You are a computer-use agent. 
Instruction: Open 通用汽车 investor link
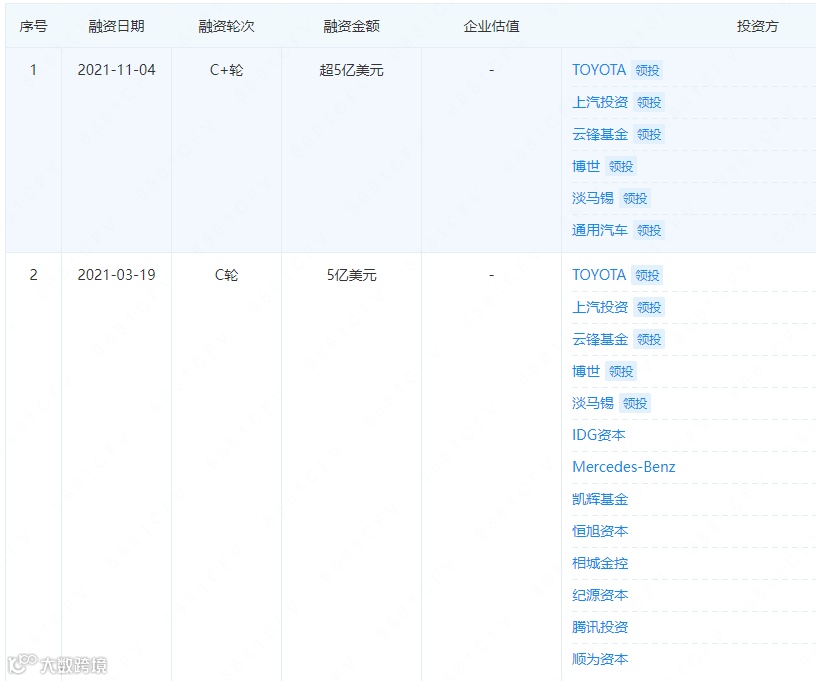[600, 230]
